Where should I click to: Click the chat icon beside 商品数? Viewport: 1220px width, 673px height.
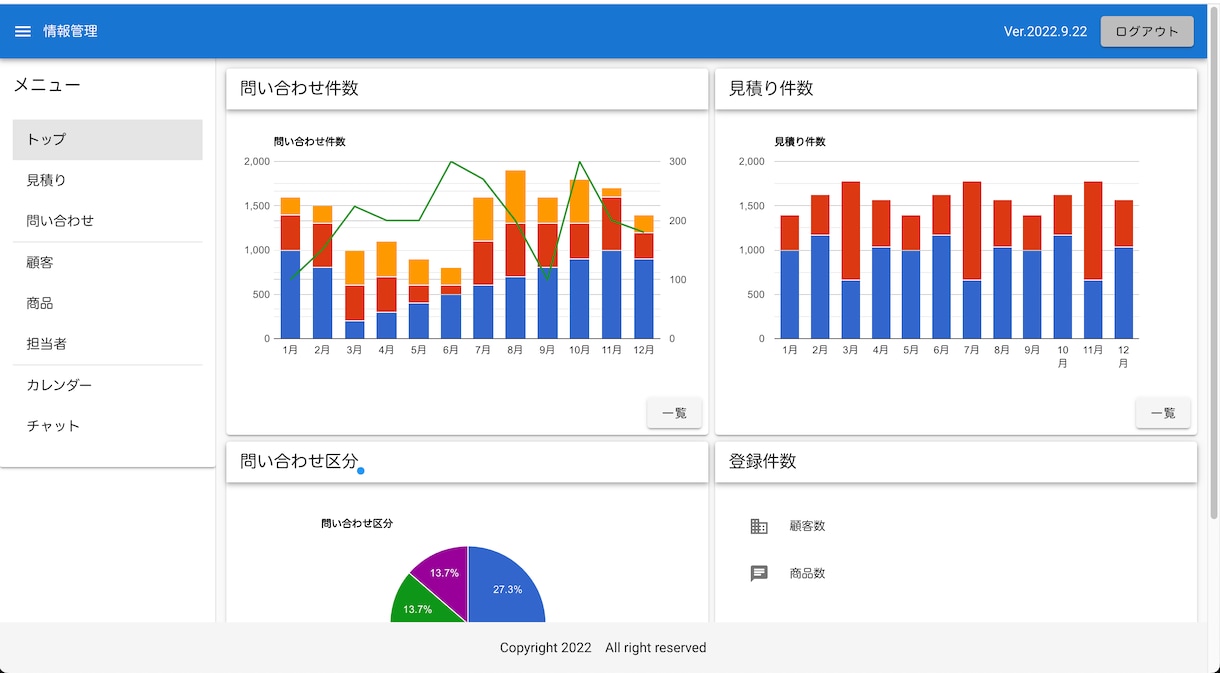[x=759, y=574]
